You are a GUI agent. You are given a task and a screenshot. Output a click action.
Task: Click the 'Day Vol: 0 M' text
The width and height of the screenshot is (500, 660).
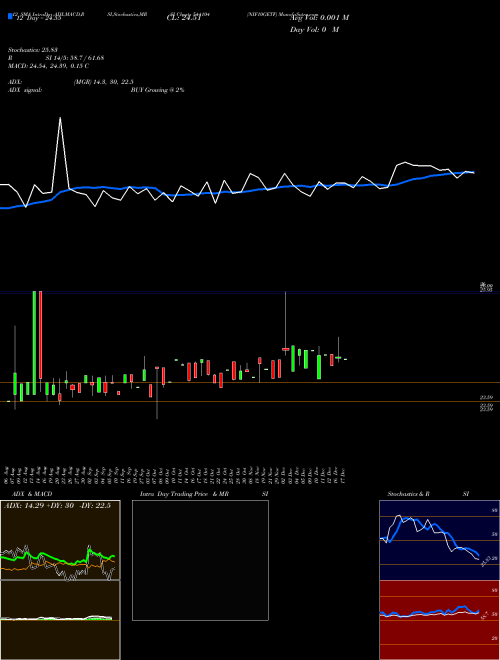[x=314, y=30]
